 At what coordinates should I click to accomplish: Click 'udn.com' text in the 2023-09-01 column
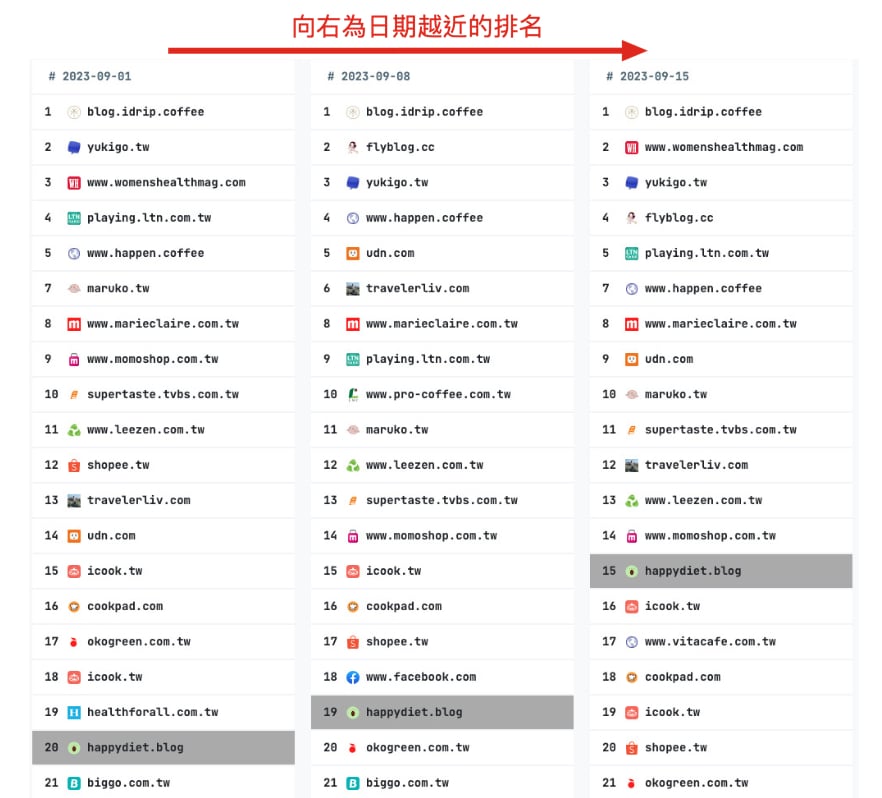(x=111, y=536)
